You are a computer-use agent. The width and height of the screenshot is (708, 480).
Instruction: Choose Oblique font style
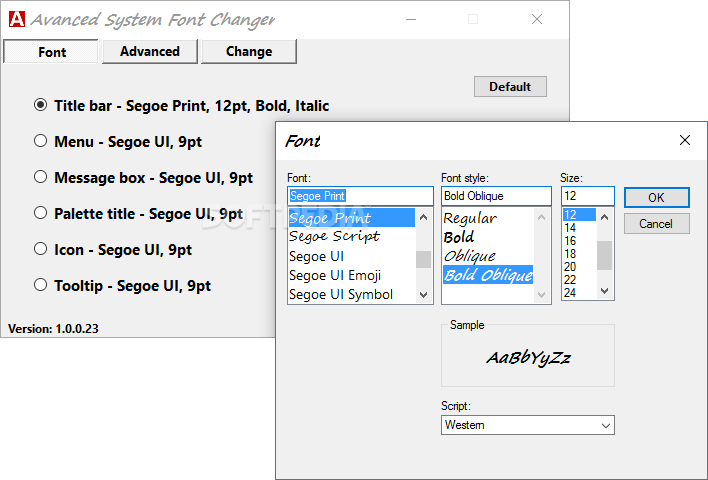point(488,256)
